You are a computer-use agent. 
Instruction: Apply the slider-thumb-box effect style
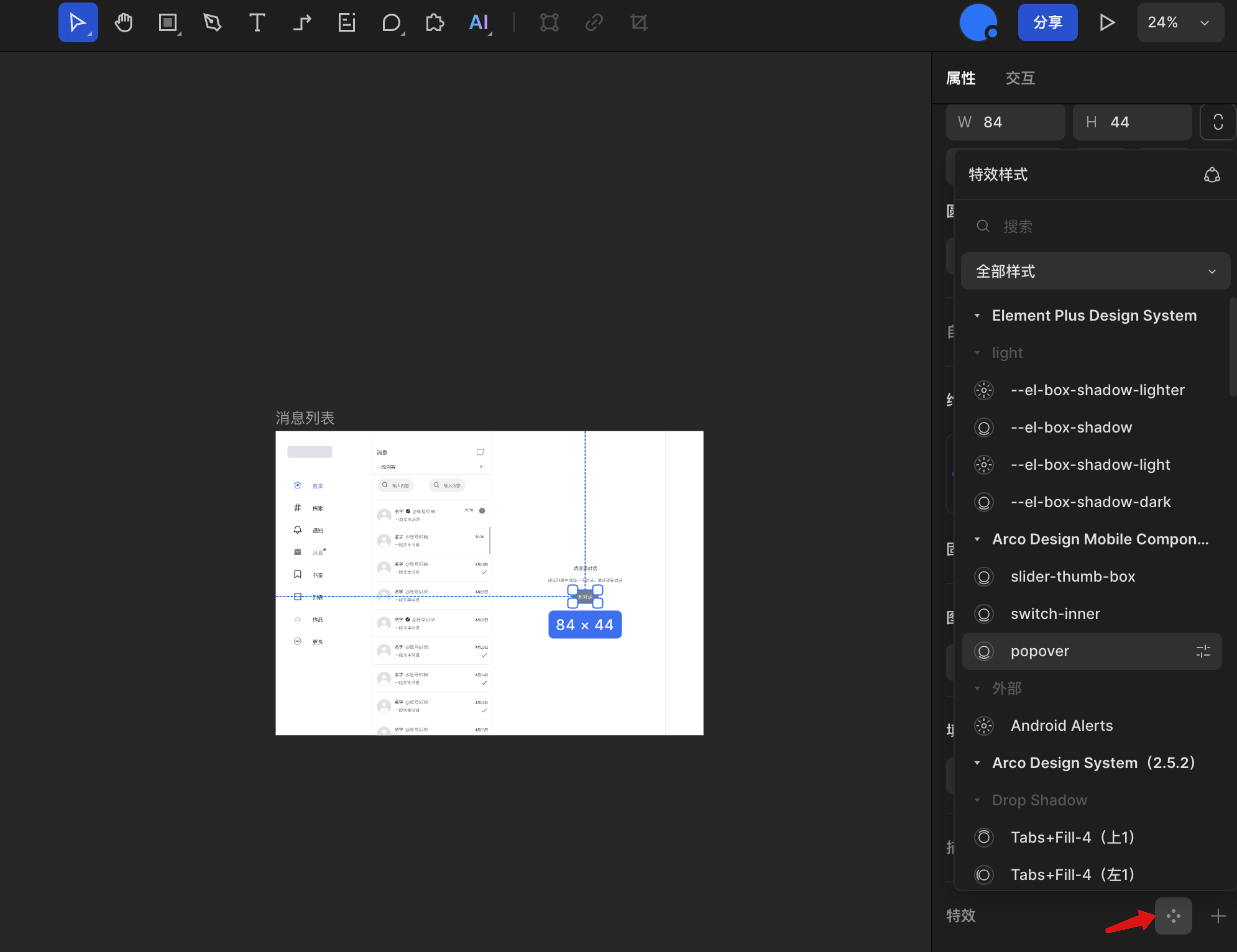[x=1092, y=576]
